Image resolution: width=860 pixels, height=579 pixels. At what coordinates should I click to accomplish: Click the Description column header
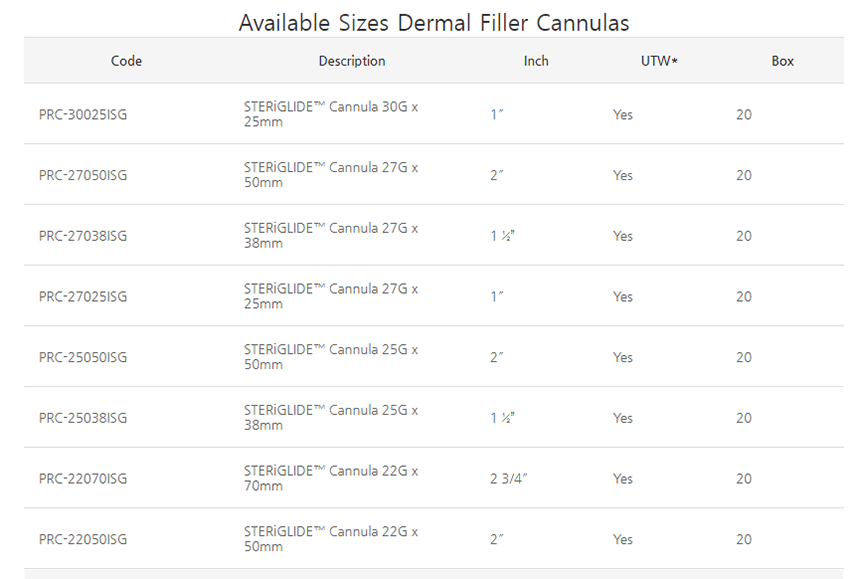(x=352, y=61)
